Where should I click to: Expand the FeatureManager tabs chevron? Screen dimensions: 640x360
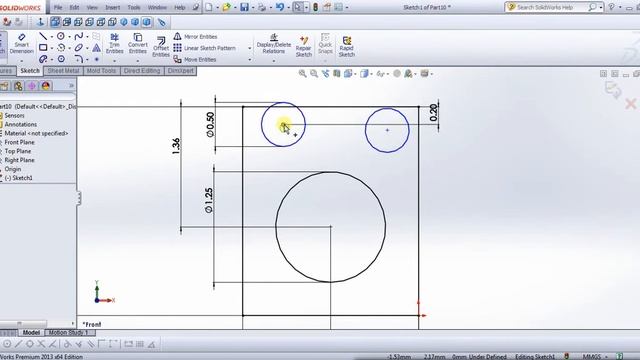tap(71, 86)
